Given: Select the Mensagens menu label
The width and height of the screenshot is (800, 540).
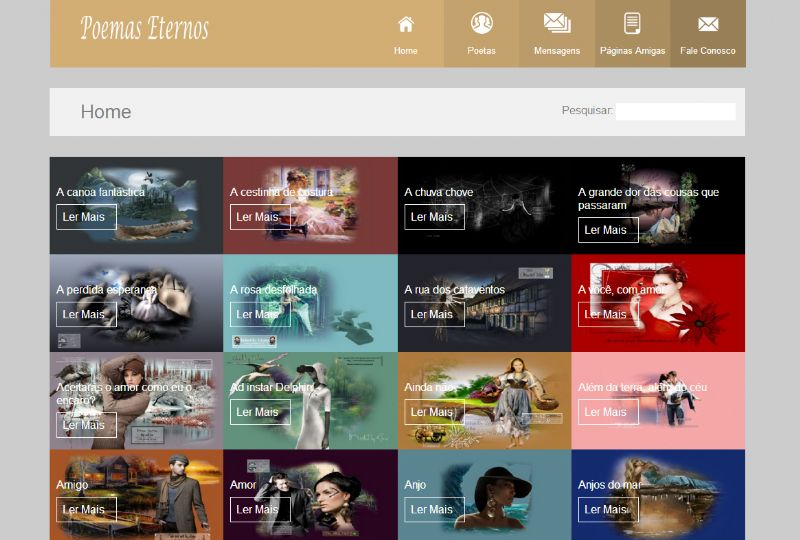Looking at the screenshot, I should [557, 51].
